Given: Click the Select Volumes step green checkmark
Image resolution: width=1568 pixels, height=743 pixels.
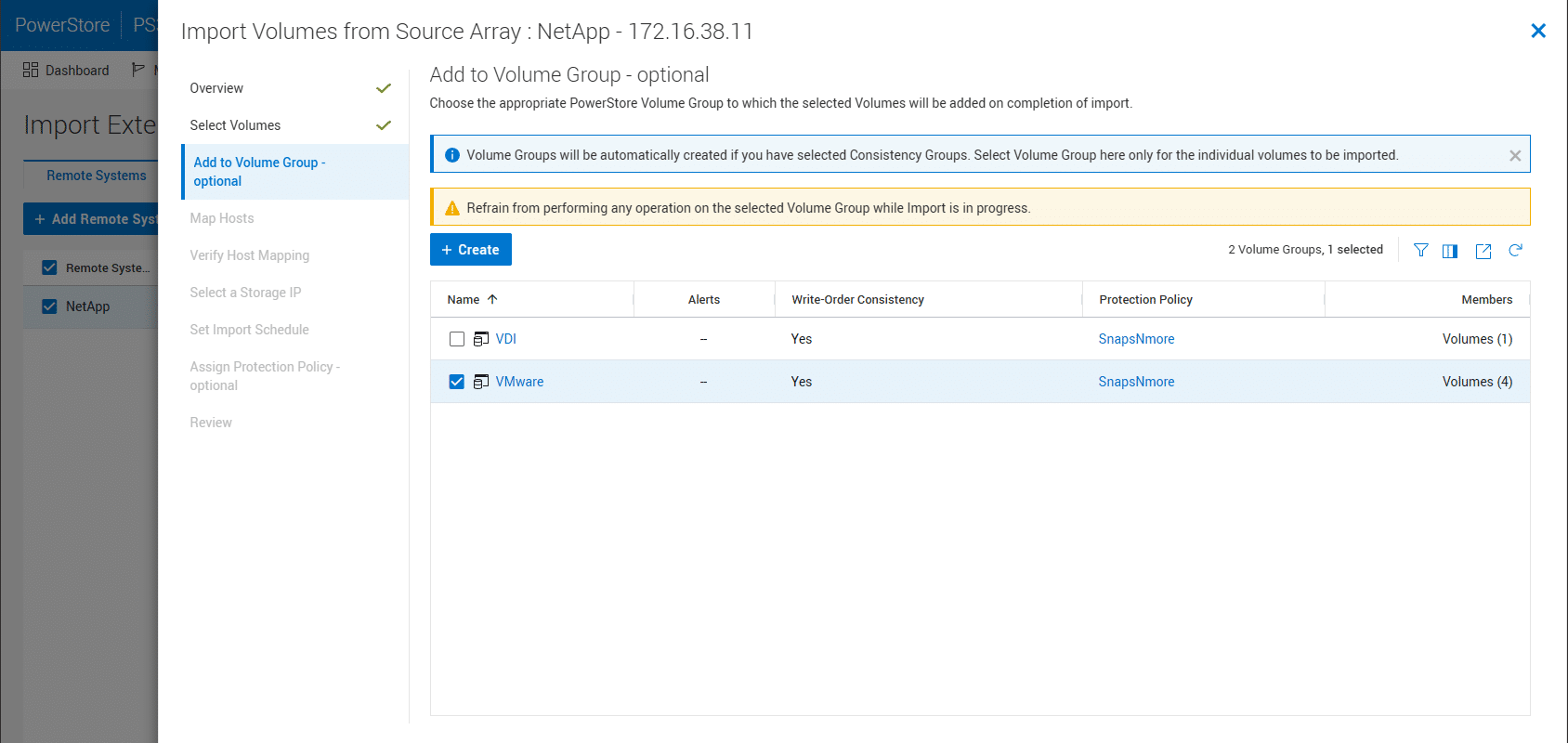Looking at the screenshot, I should tap(384, 125).
